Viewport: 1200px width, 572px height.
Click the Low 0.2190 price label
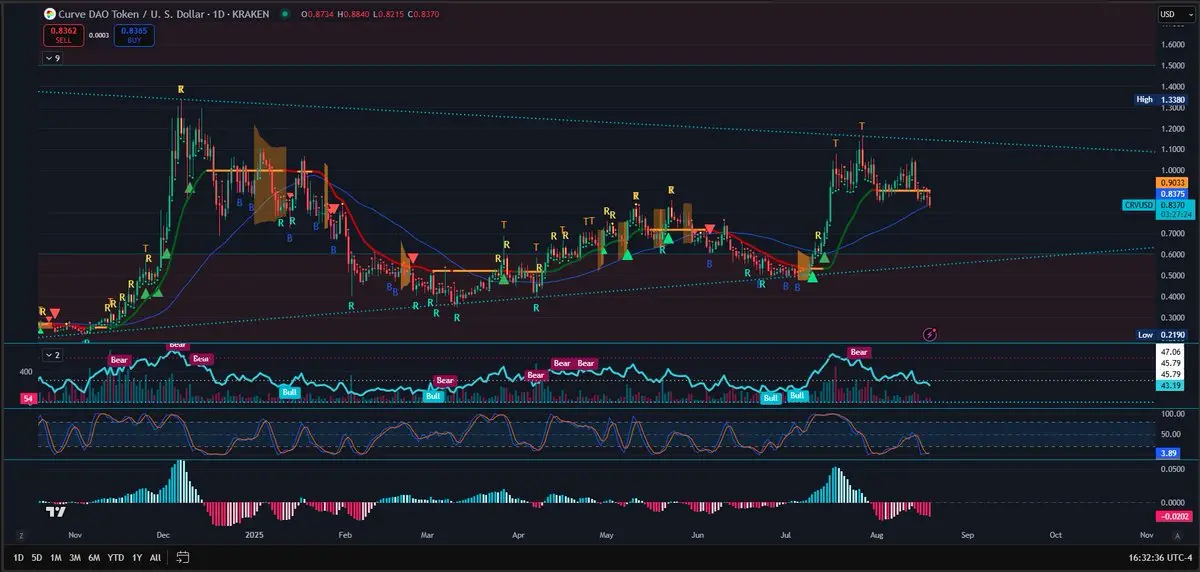point(1160,335)
